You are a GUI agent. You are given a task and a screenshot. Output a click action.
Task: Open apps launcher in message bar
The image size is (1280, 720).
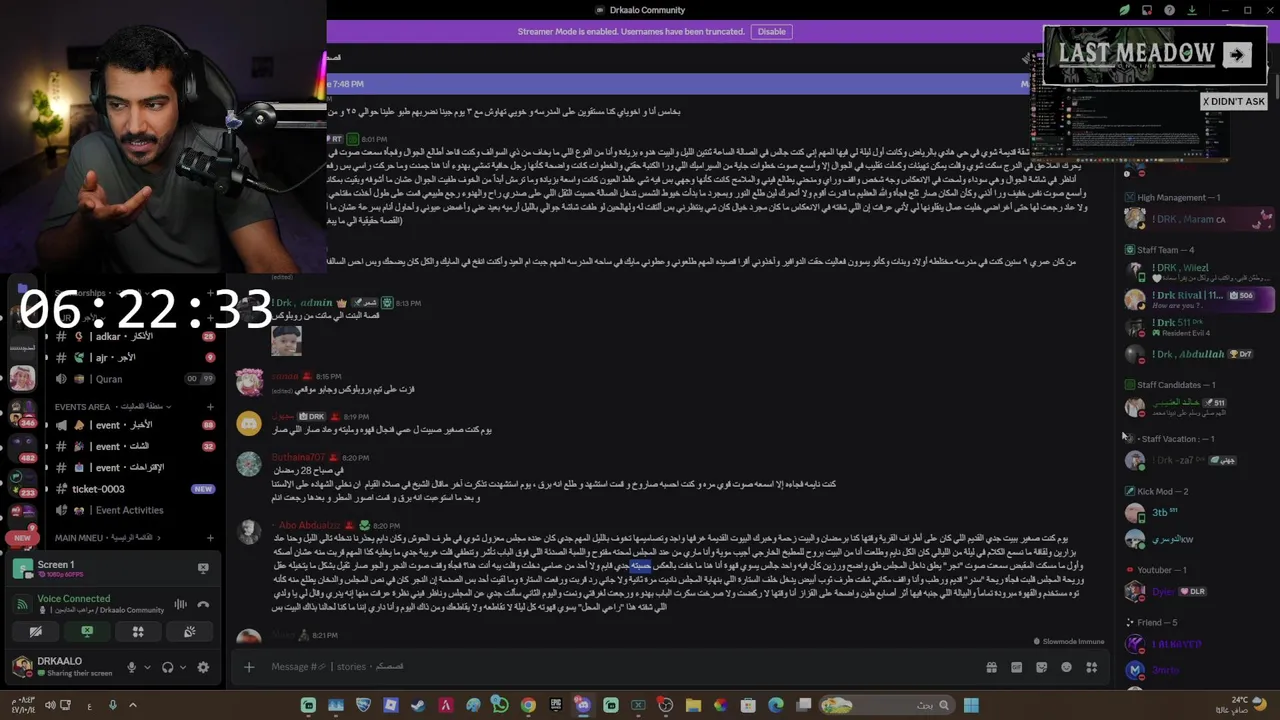1092,667
